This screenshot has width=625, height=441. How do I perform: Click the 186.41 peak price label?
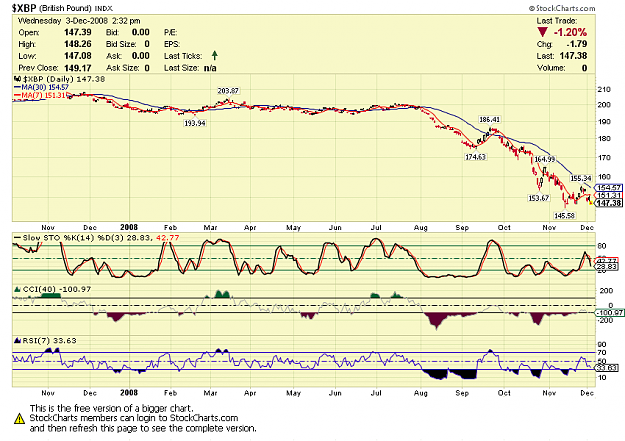(x=489, y=120)
